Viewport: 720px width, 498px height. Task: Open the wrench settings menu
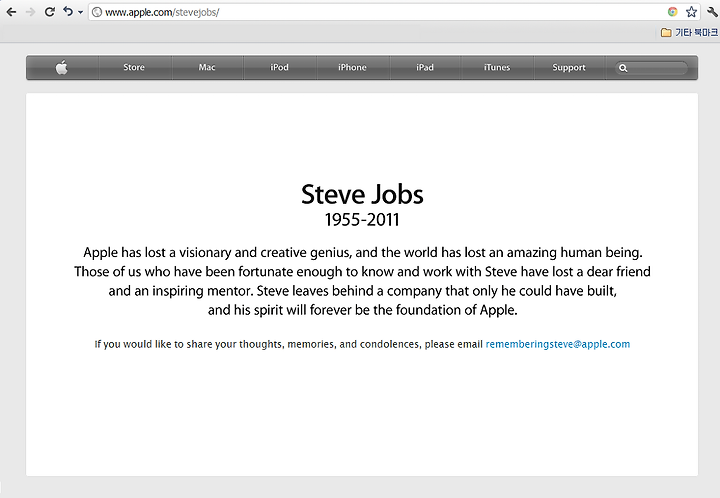pos(713,12)
